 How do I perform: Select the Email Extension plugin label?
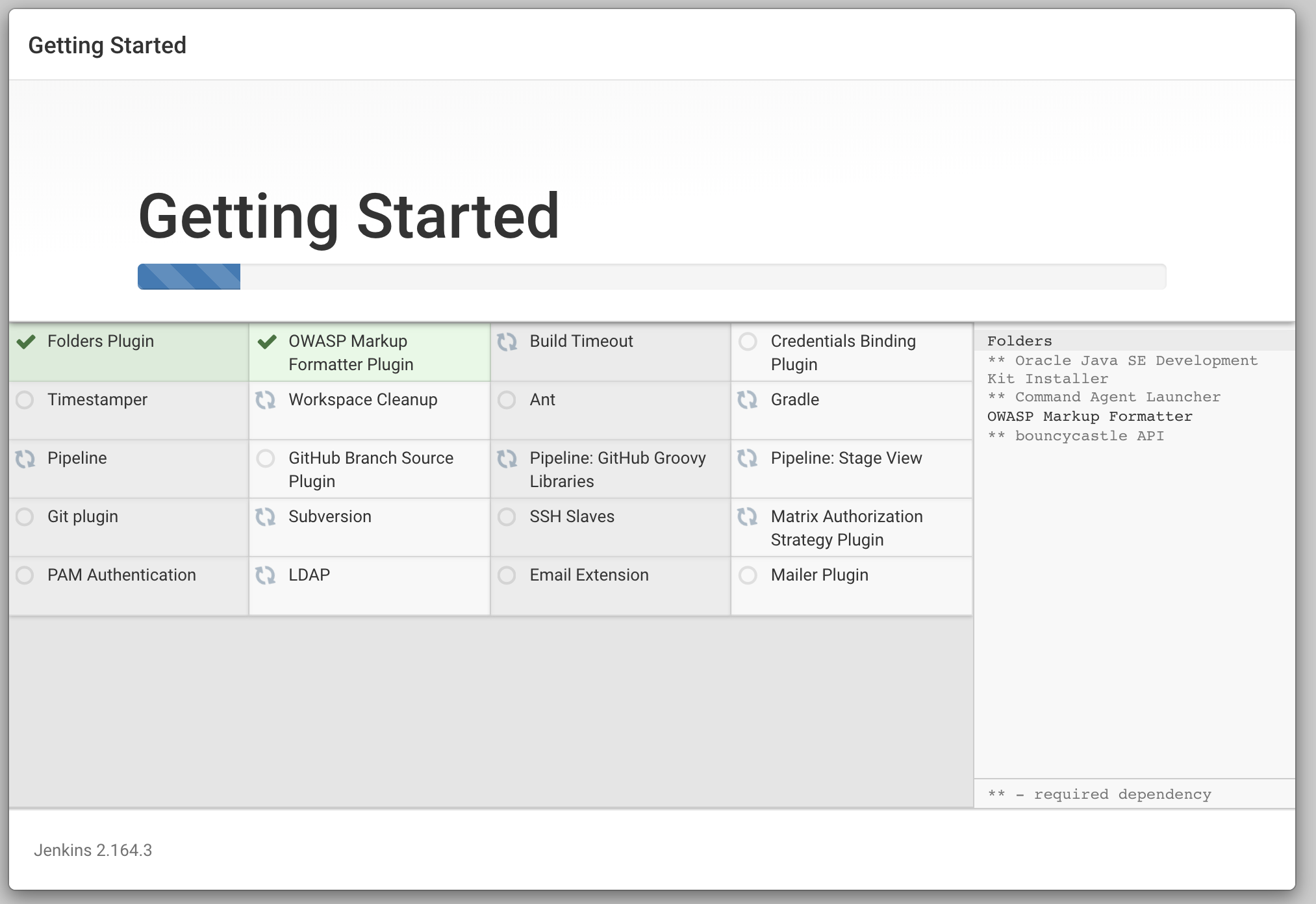tap(588, 575)
